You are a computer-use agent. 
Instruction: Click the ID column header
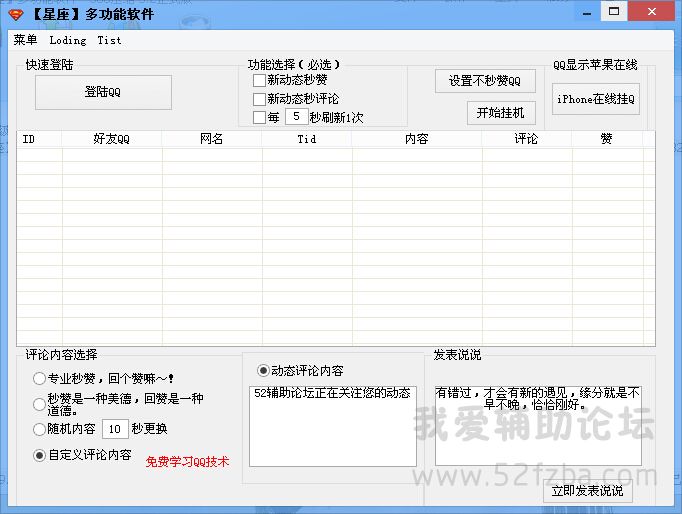39,139
